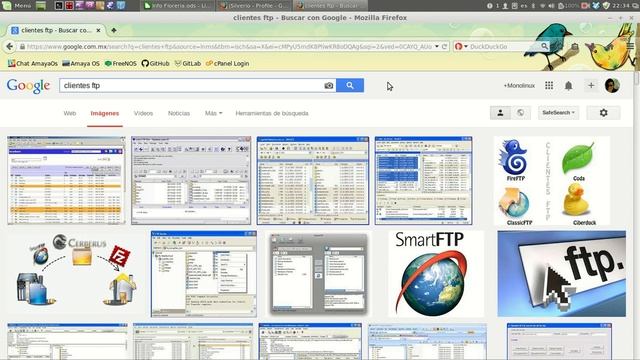The image size is (640, 360).
Task: Open the red screen recorder tray icon
Action: click(586, 5)
